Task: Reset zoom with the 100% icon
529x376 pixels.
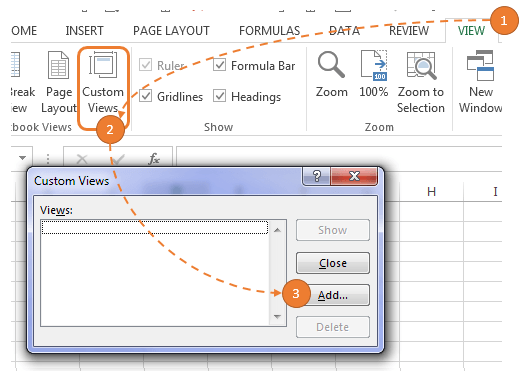Action: [x=373, y=65]
